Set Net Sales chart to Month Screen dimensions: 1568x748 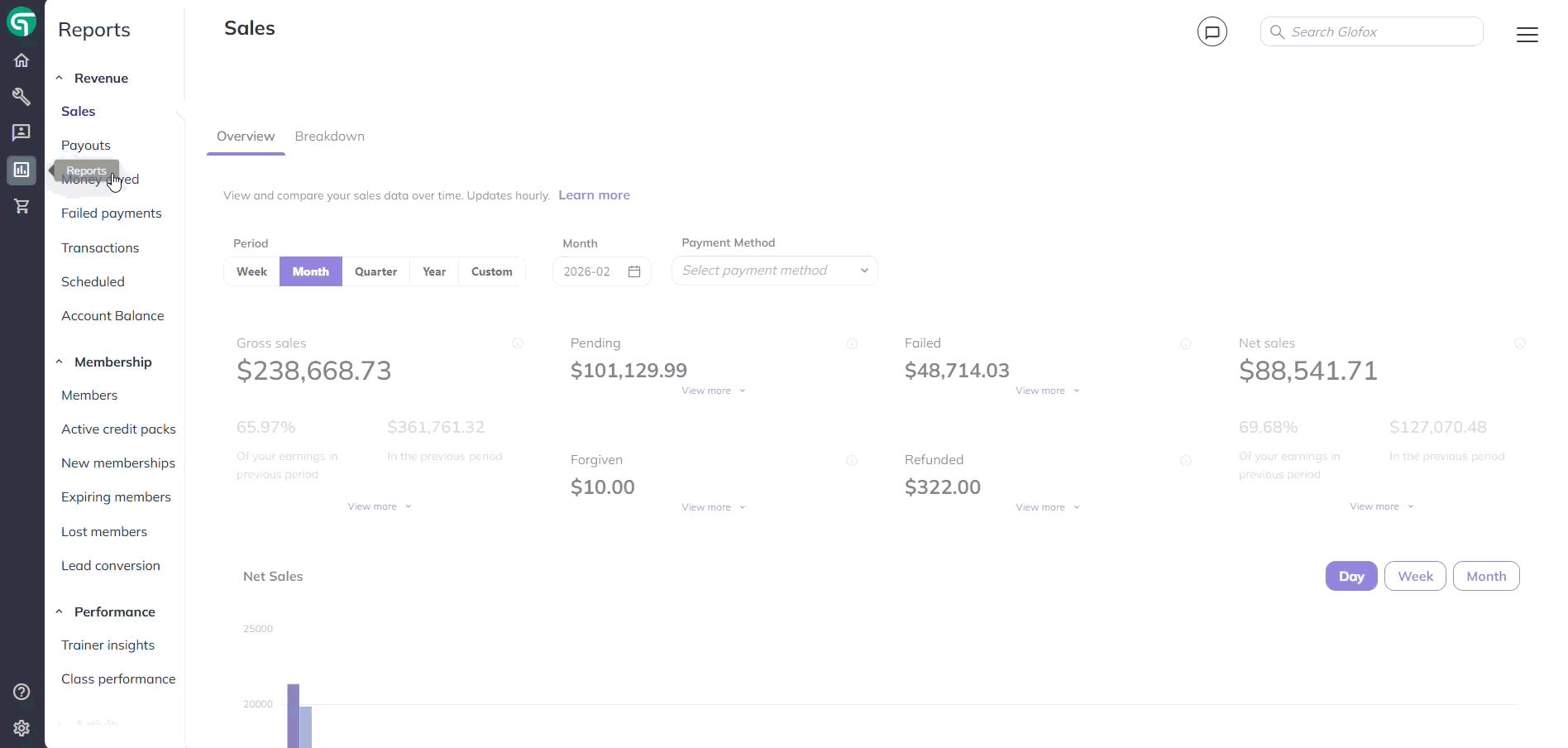[1486, 576]
